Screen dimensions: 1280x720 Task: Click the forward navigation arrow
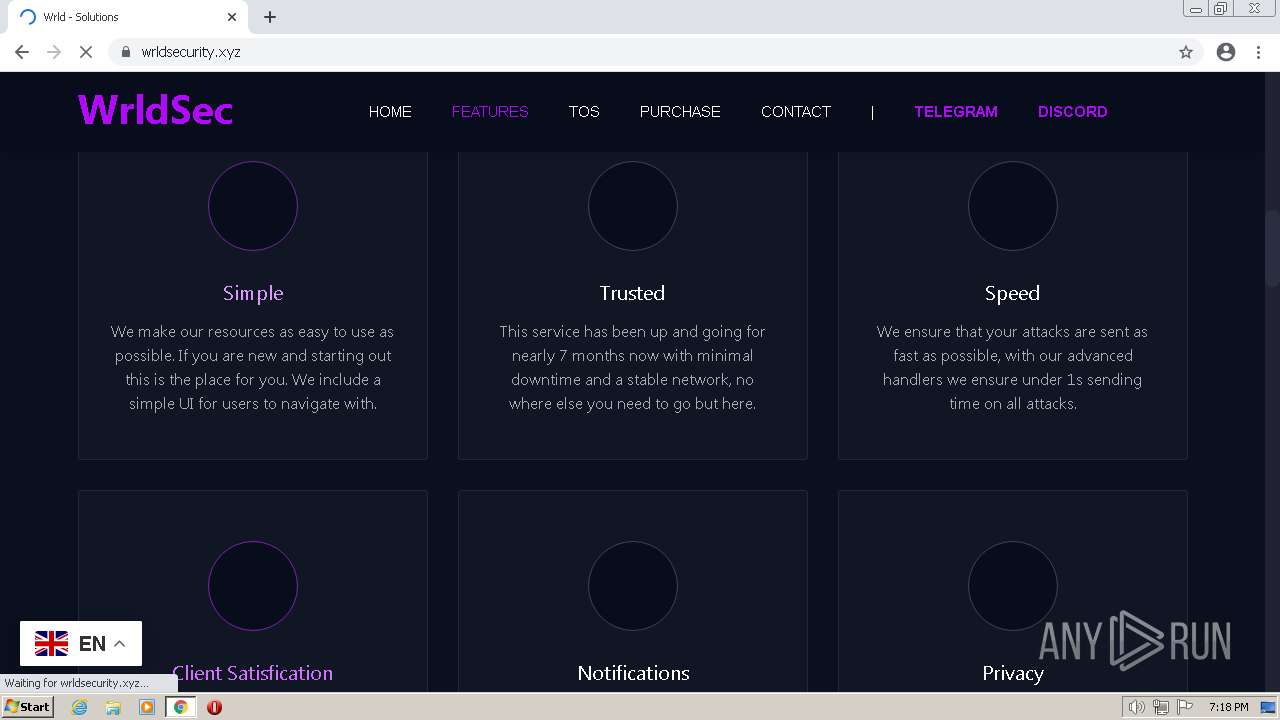tap(54, 52)
